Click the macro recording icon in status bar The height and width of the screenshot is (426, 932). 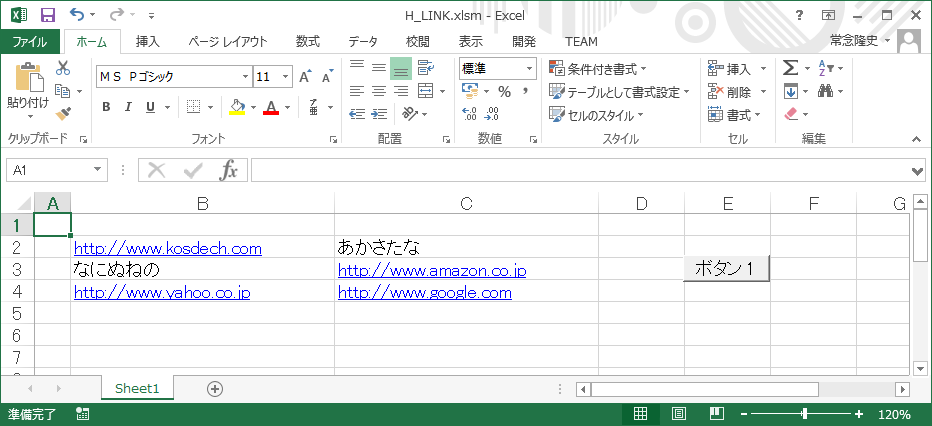pos(83,414)
